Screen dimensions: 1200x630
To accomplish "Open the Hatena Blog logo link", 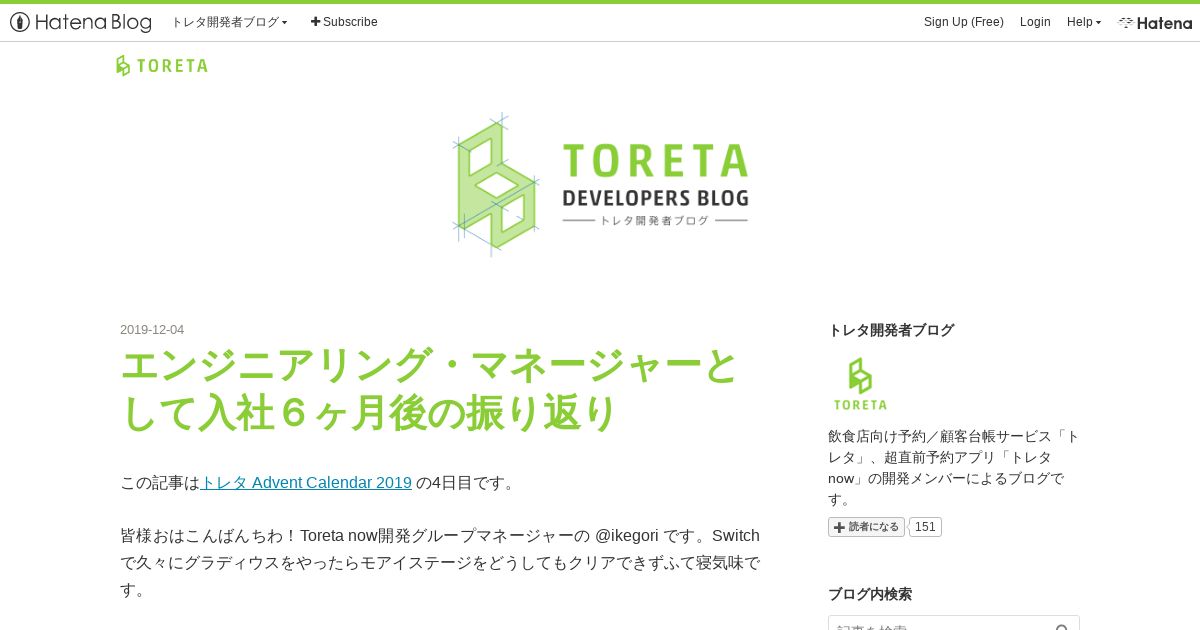I will coord(81,22).
